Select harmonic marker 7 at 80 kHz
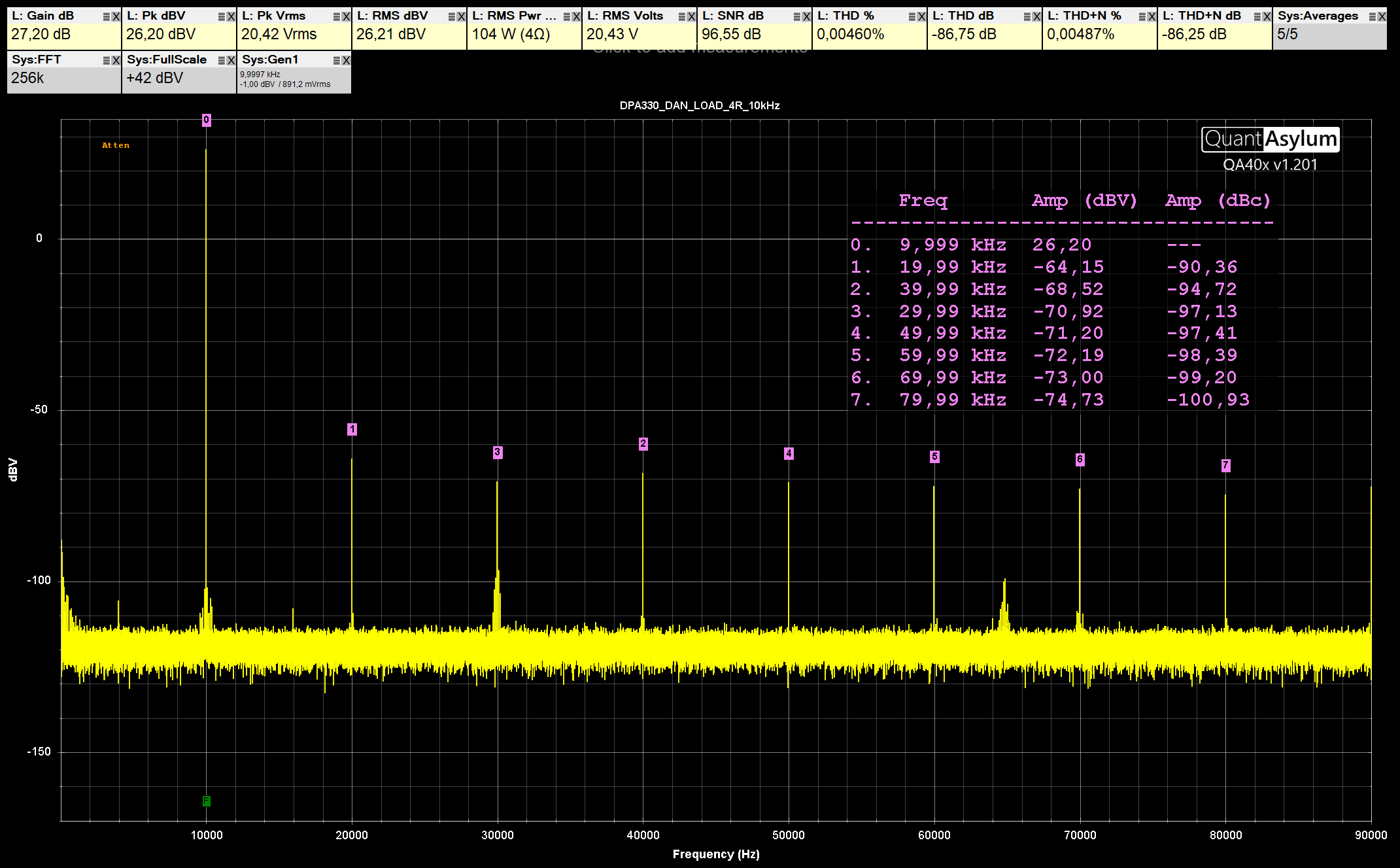Screen dimensions: 1400x868 pyautogui.click(x=1225, y=465)
